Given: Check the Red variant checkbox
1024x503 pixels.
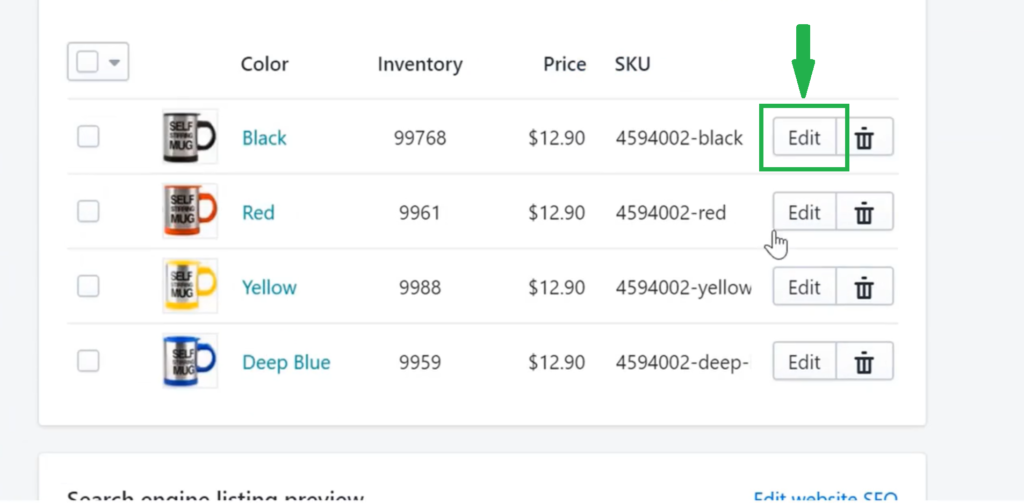Looking at the screenshot, I should 88,212.
